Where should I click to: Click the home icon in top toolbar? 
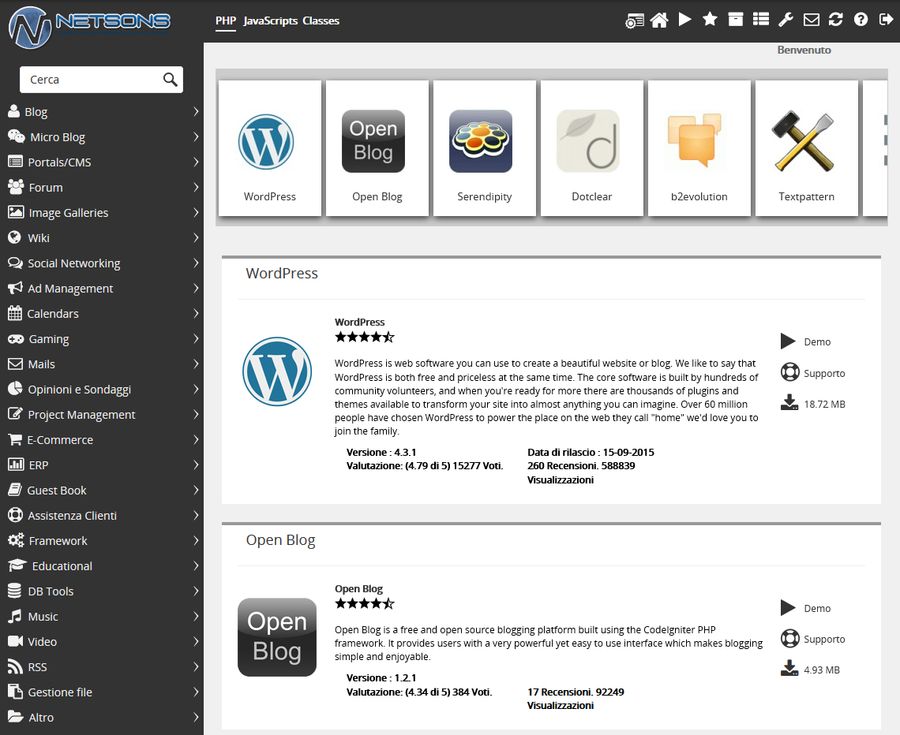coord(659,20)
